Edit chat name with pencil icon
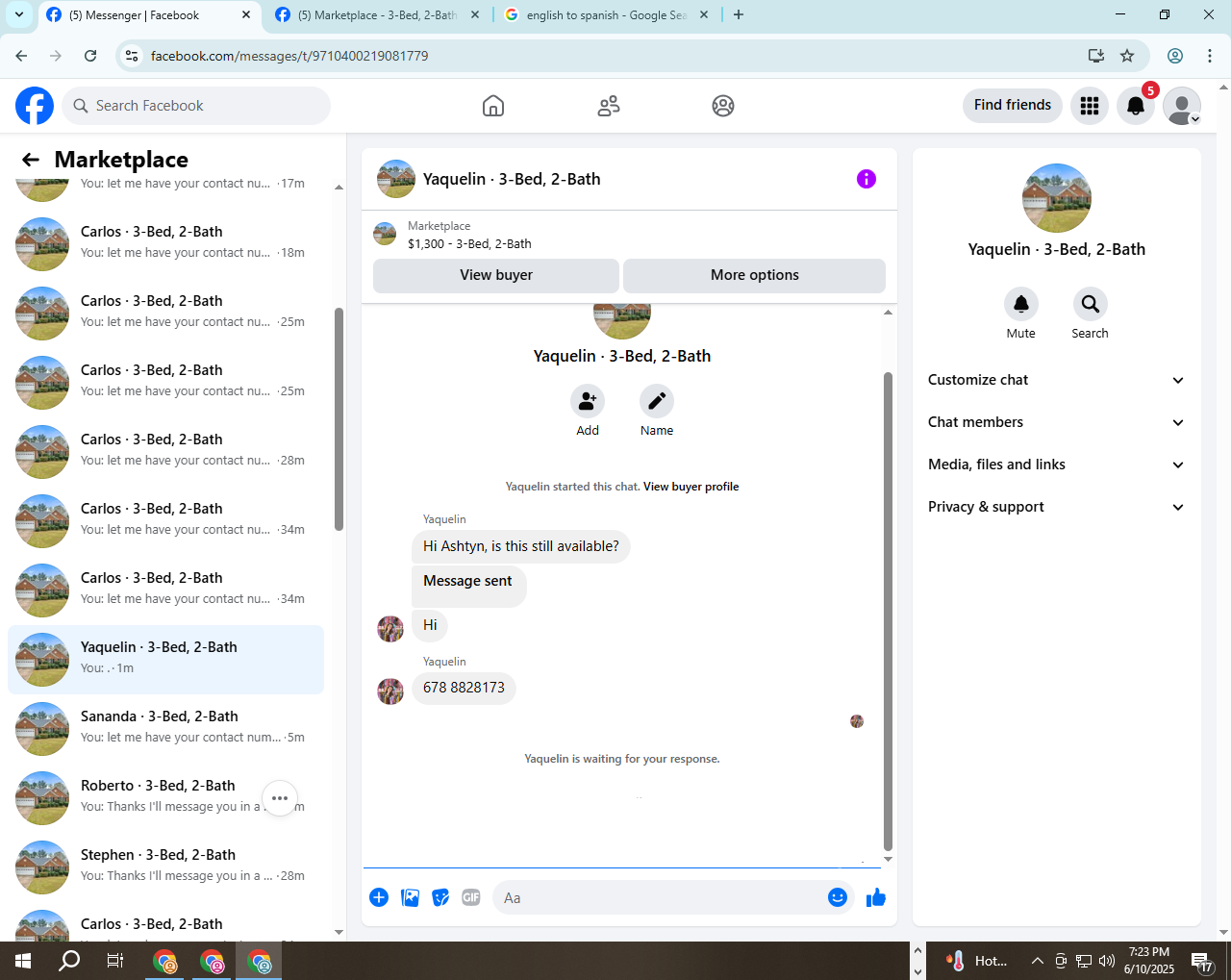Viewport: 1231px width, 980px height. coord(657,401)
